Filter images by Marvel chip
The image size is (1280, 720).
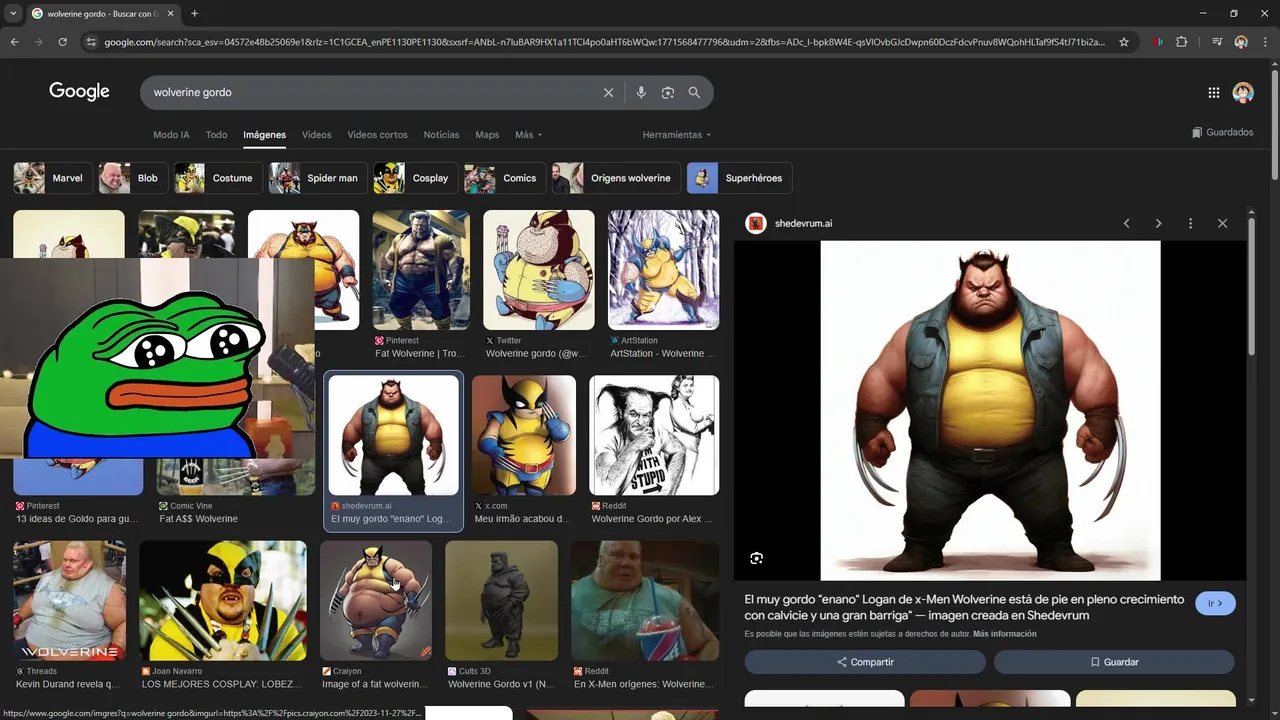click(53, 178)
